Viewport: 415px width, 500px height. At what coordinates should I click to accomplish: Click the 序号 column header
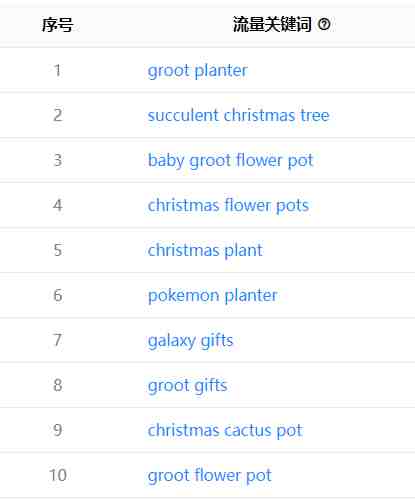pyautogui.click(x=57, y=25)
